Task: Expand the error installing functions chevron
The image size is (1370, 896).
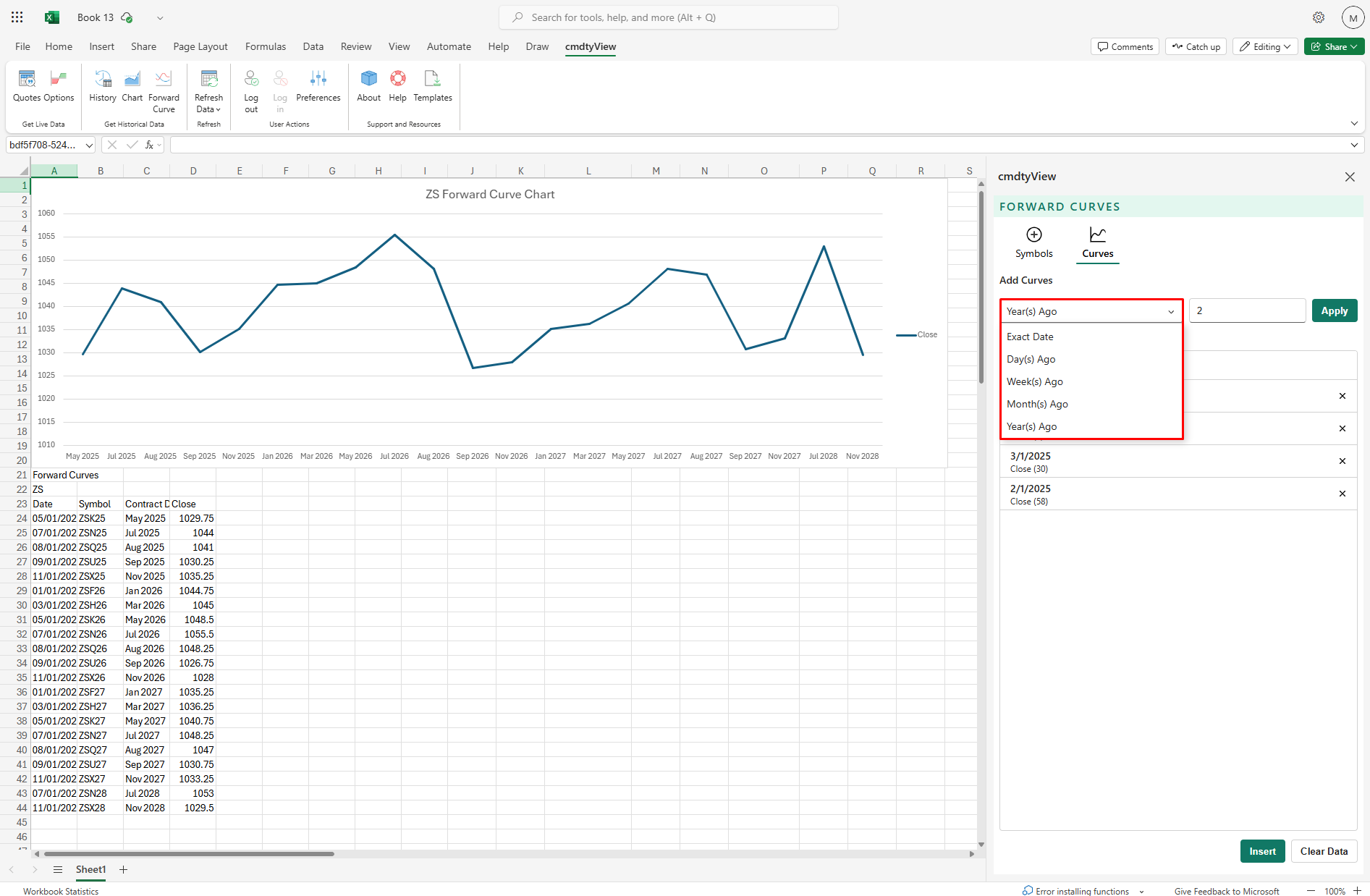Action: coord(1141,891)
